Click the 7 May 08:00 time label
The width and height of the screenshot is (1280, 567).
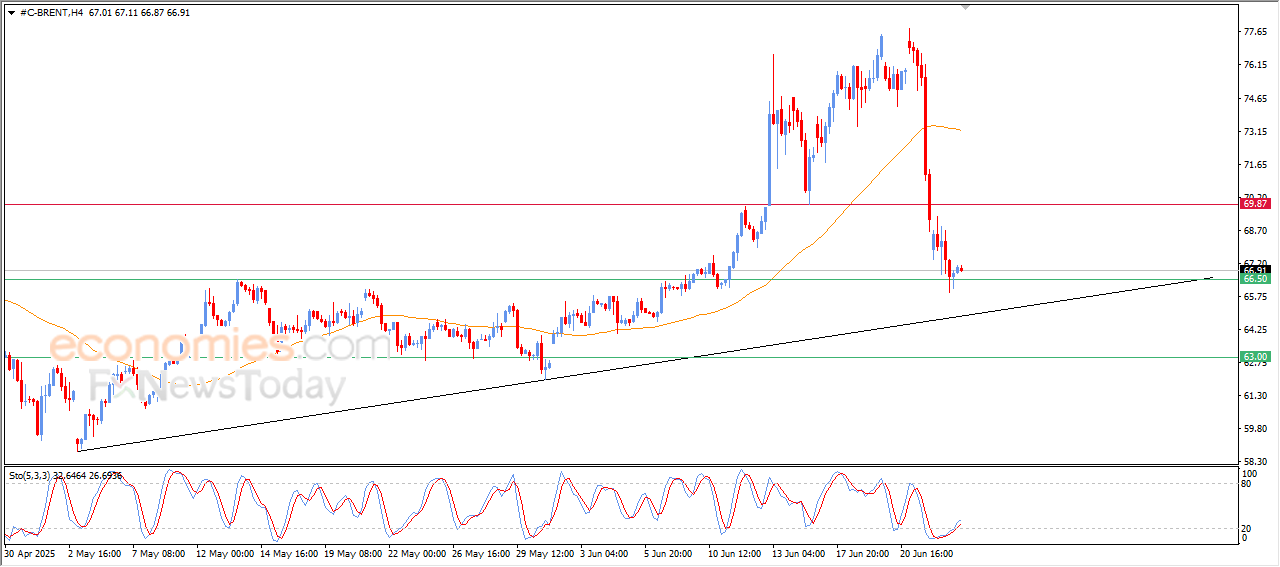coord(158,552)
